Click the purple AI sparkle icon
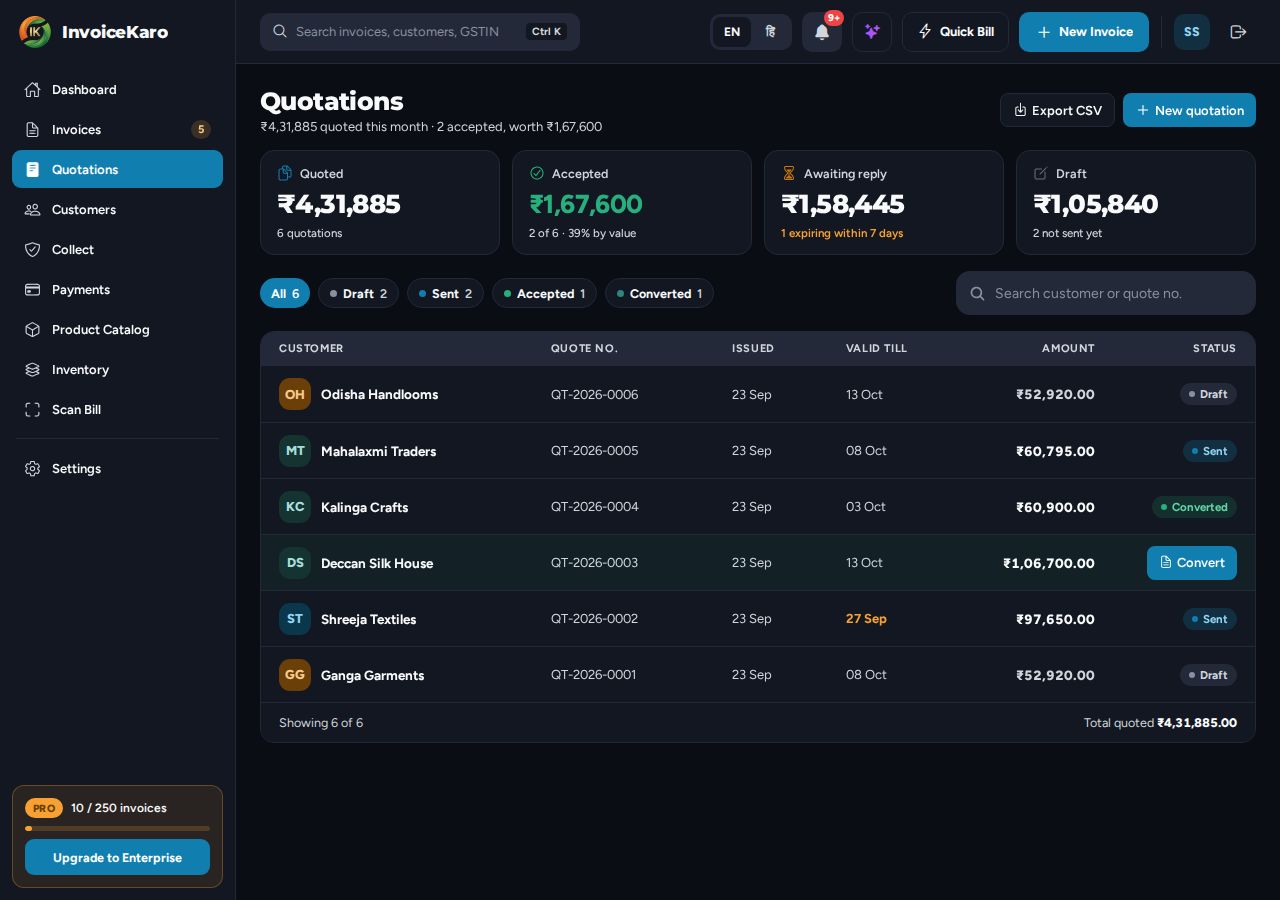The image size is (1280, 900). 872,32
